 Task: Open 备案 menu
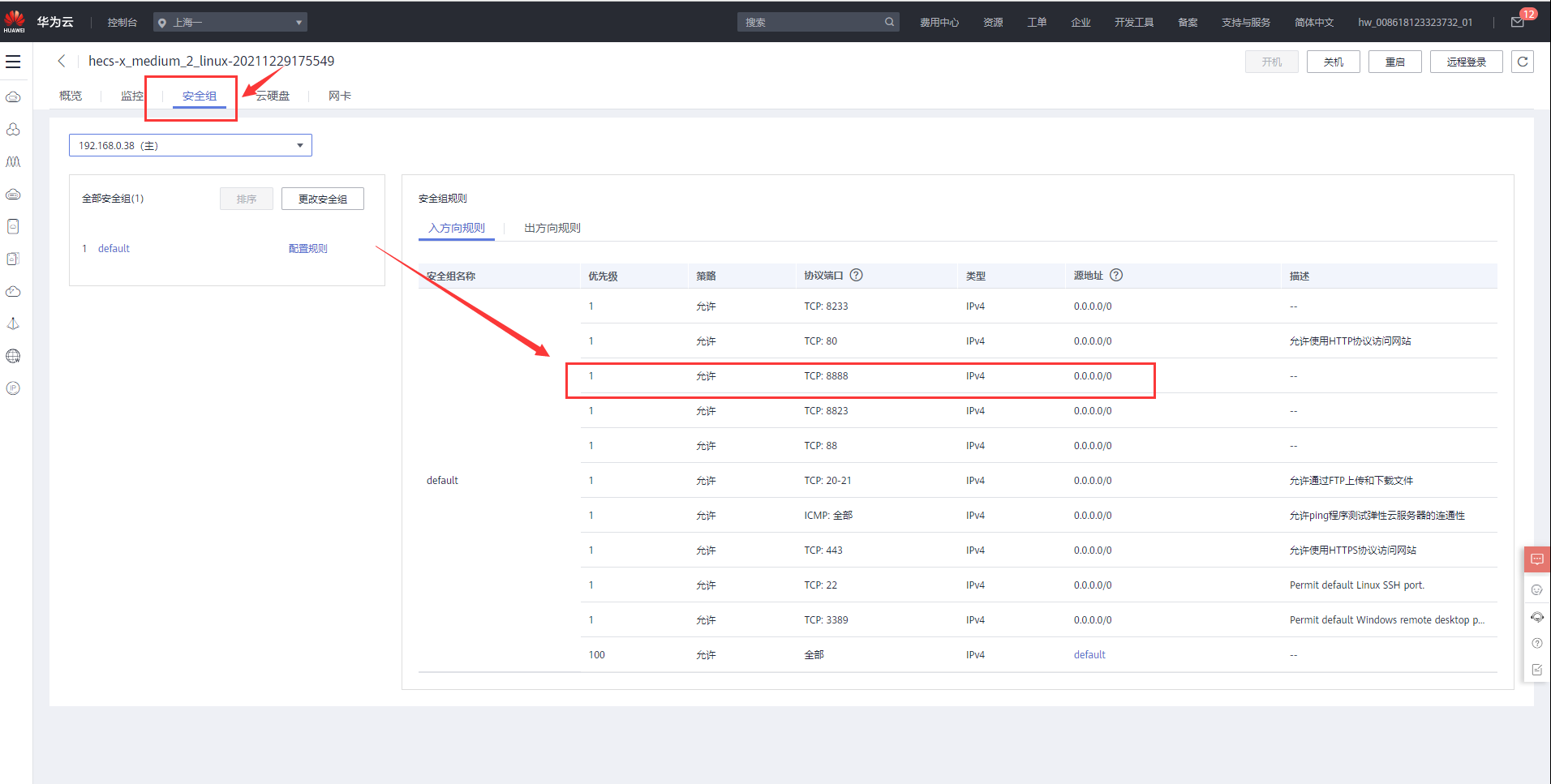(x=1188, y=23)
